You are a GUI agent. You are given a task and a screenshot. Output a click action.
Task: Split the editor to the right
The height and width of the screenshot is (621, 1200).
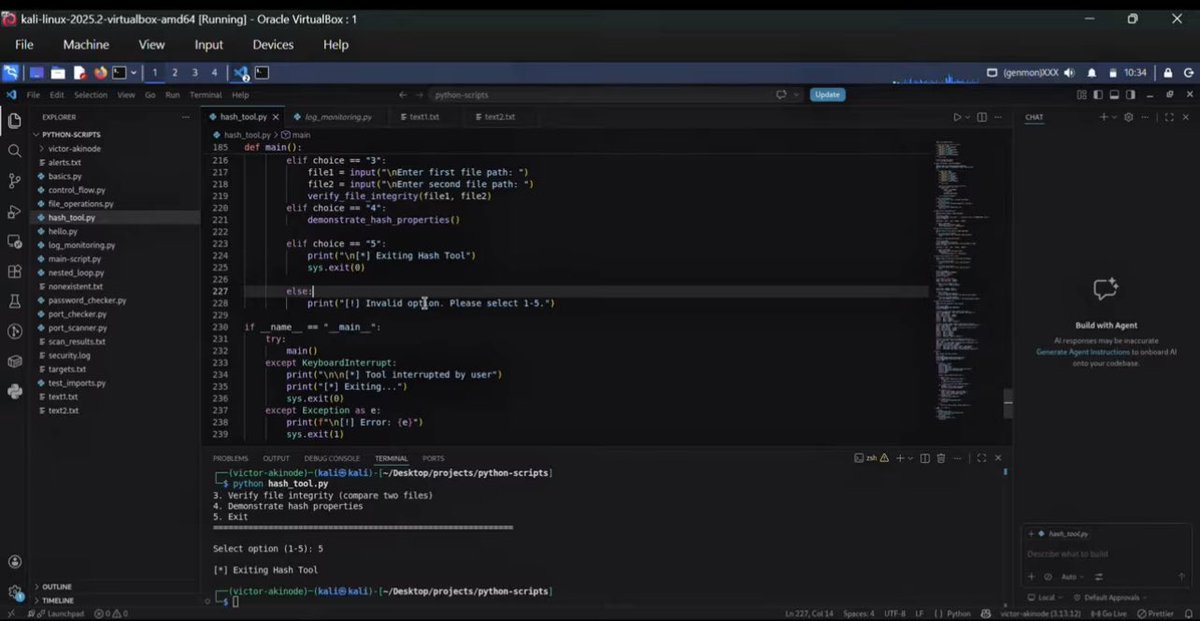(x=981, y=117)
